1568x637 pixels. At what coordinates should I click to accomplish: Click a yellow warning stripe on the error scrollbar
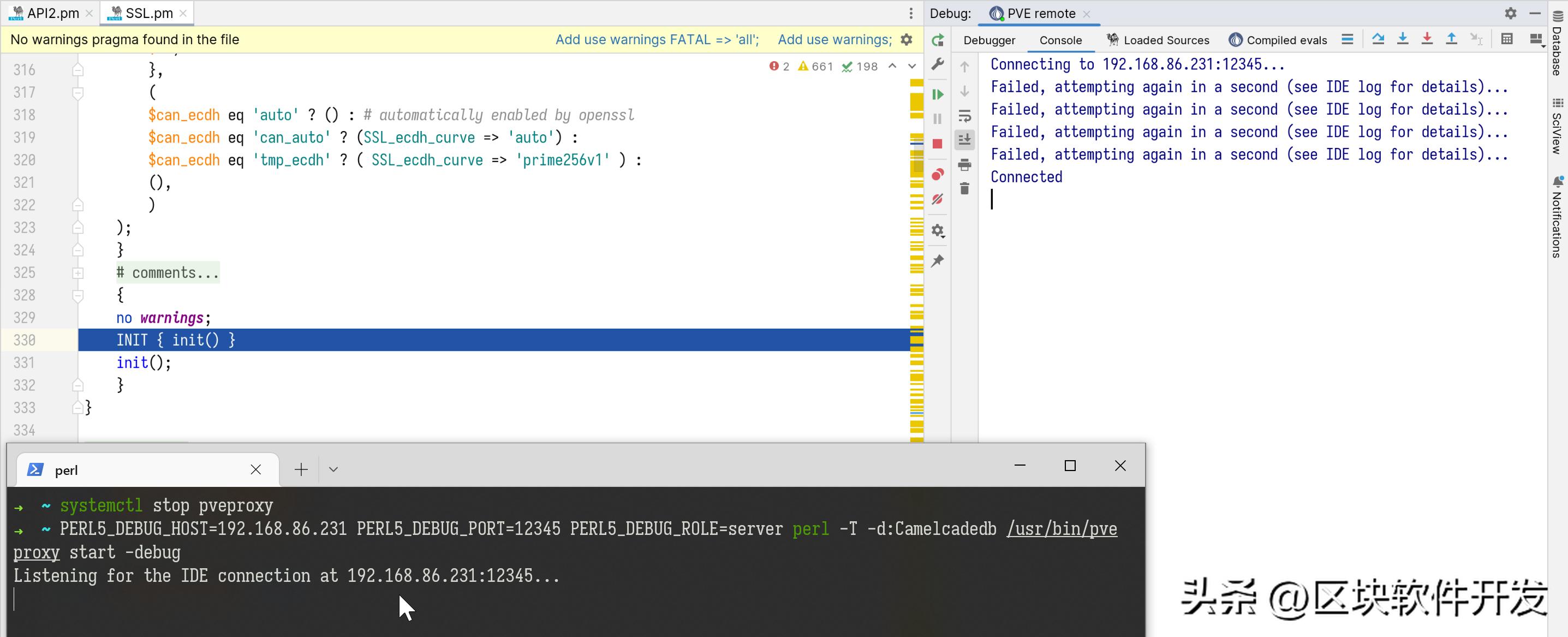click(917, 101)
